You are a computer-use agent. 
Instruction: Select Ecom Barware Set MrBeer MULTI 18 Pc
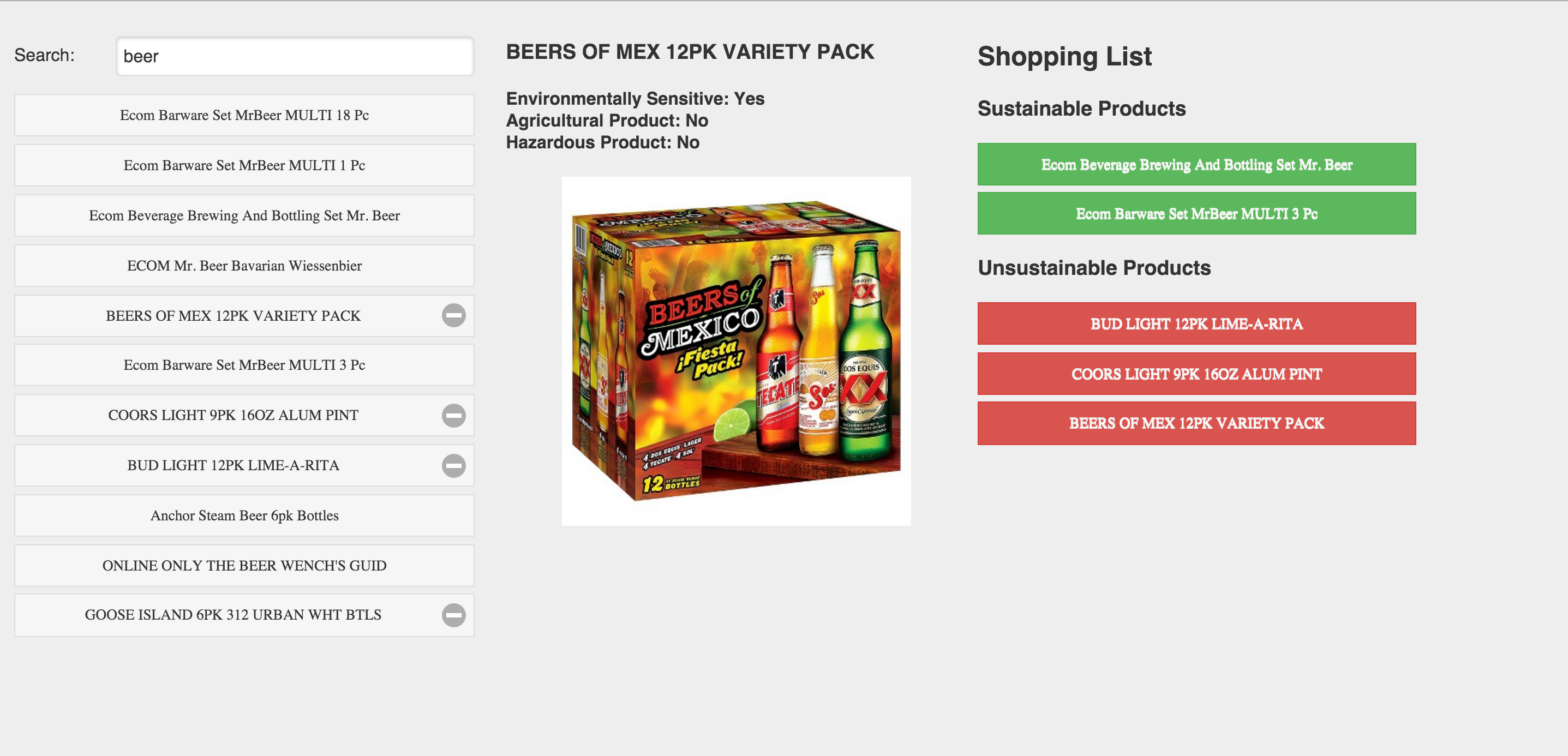point(244,115)
